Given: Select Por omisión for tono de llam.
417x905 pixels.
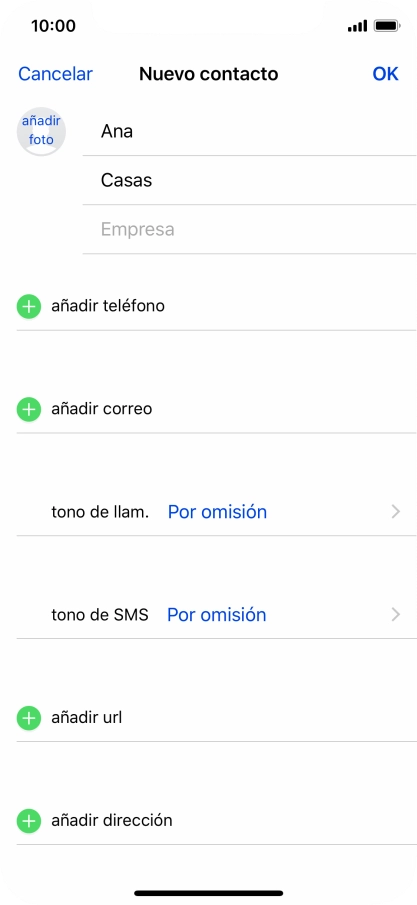Looking at the screenshot, I should [217, 512].
